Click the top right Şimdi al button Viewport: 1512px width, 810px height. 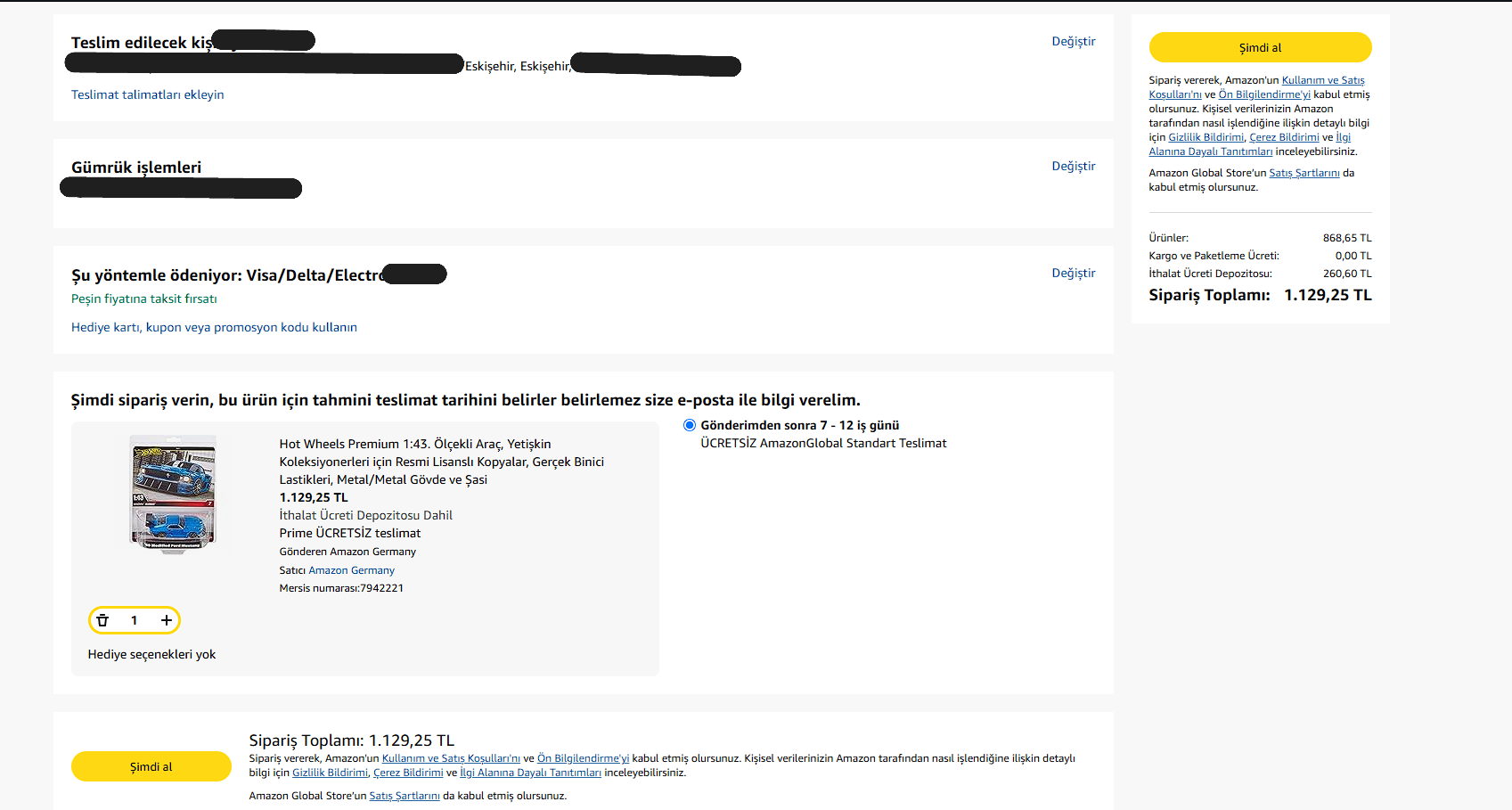(1260, 47)
